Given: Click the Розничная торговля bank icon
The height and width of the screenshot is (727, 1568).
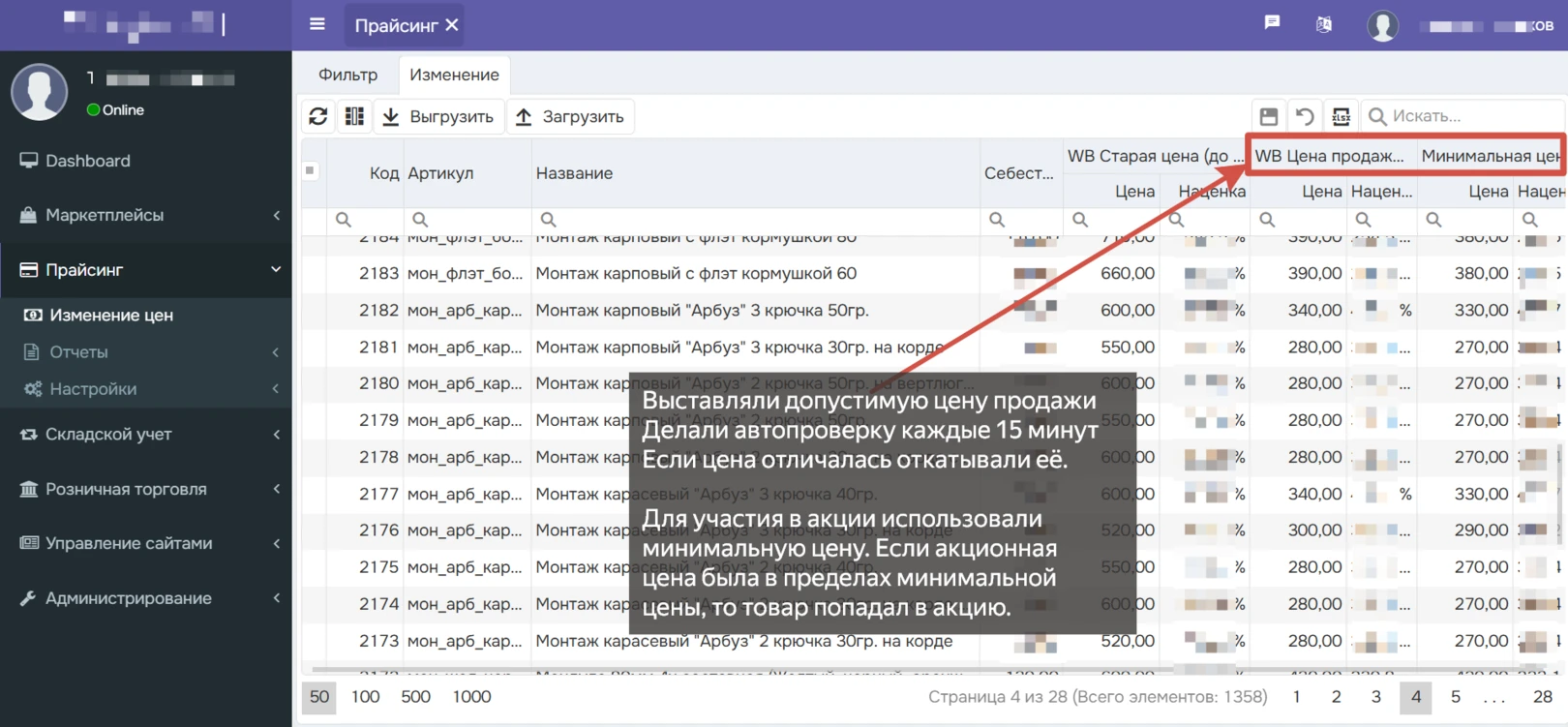Looking at the screenshot, I should pos(29,489).
